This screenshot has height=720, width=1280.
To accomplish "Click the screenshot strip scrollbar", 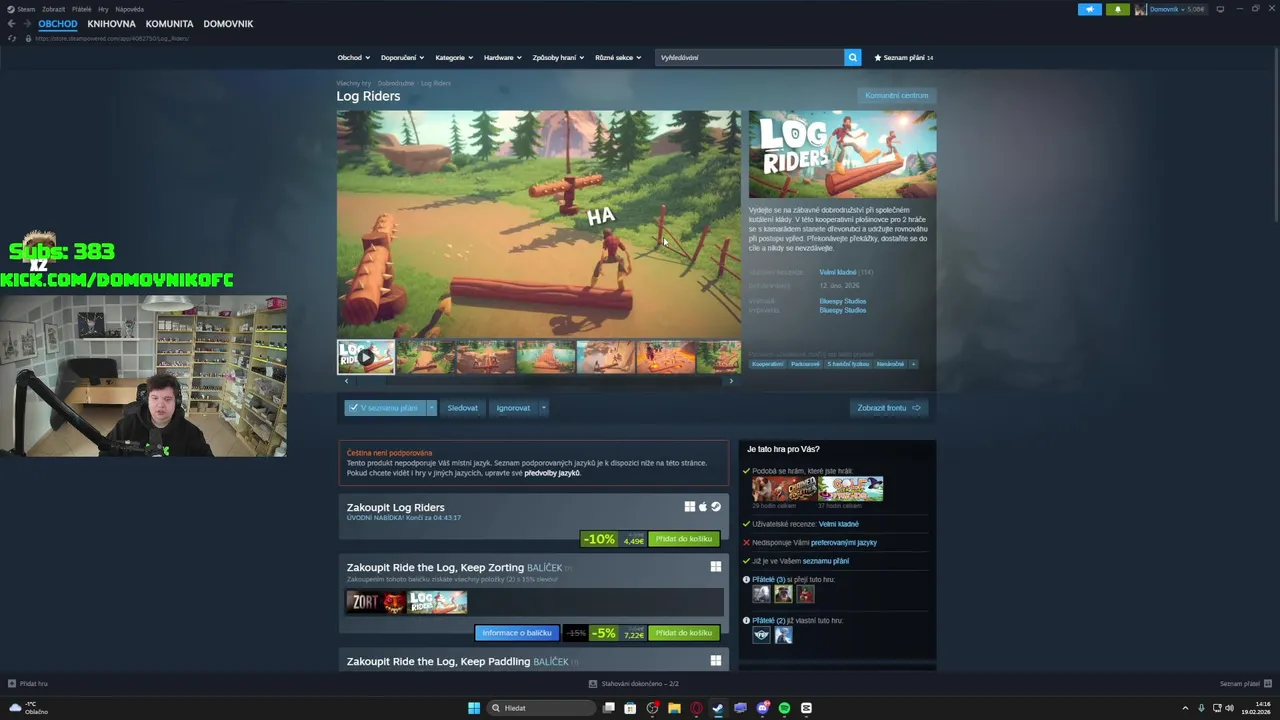I will (538, 381).
